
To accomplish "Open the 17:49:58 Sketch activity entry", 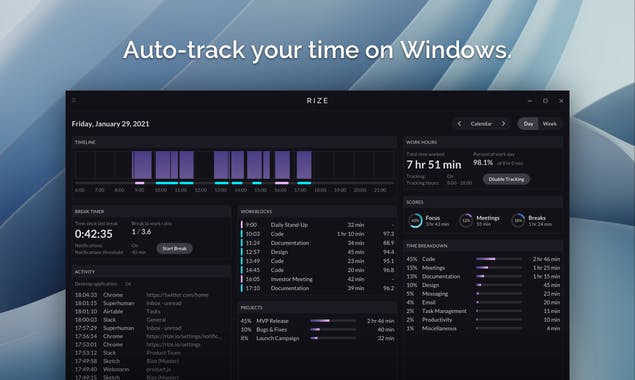I will [150, 361].
